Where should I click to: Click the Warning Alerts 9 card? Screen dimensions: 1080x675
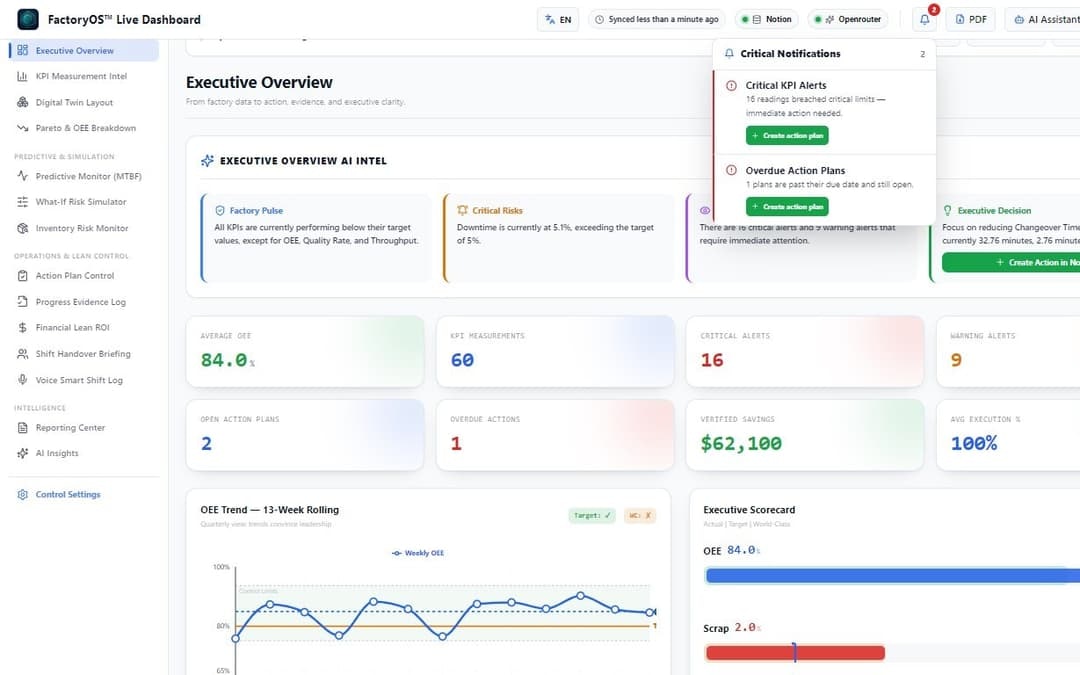tap(1008, 351)
